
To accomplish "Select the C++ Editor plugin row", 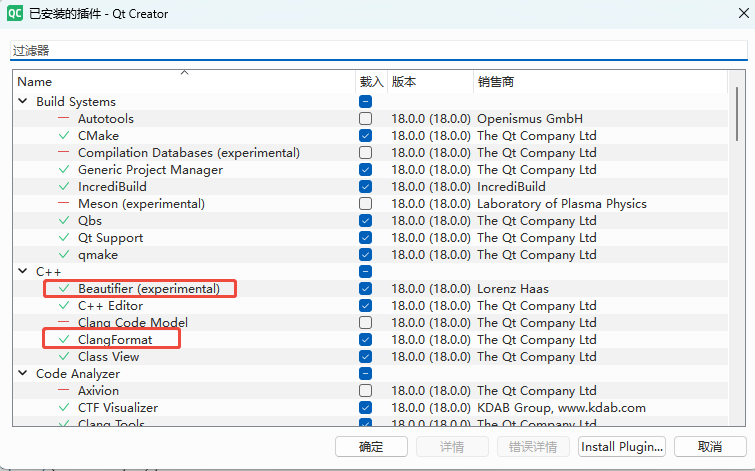I will point(371,305).
